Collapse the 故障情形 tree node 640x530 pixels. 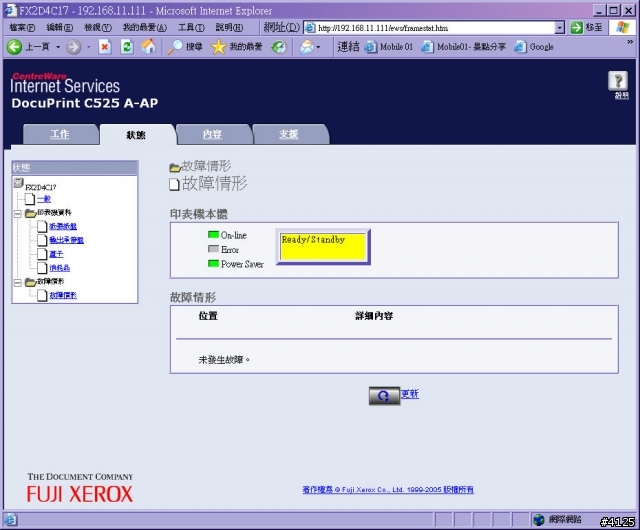coord(18,283)
